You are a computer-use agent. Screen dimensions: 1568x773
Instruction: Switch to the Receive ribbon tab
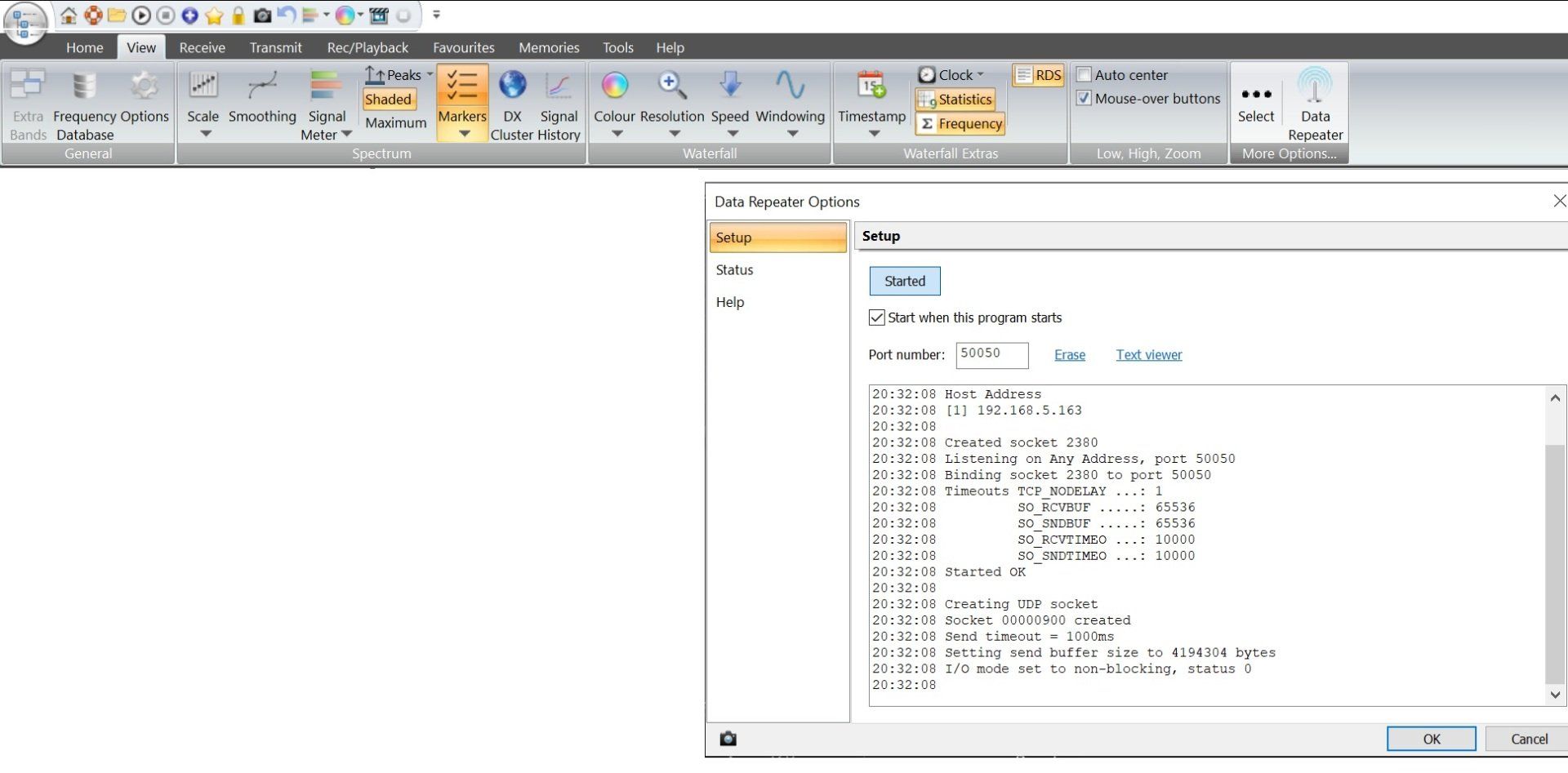202,47
